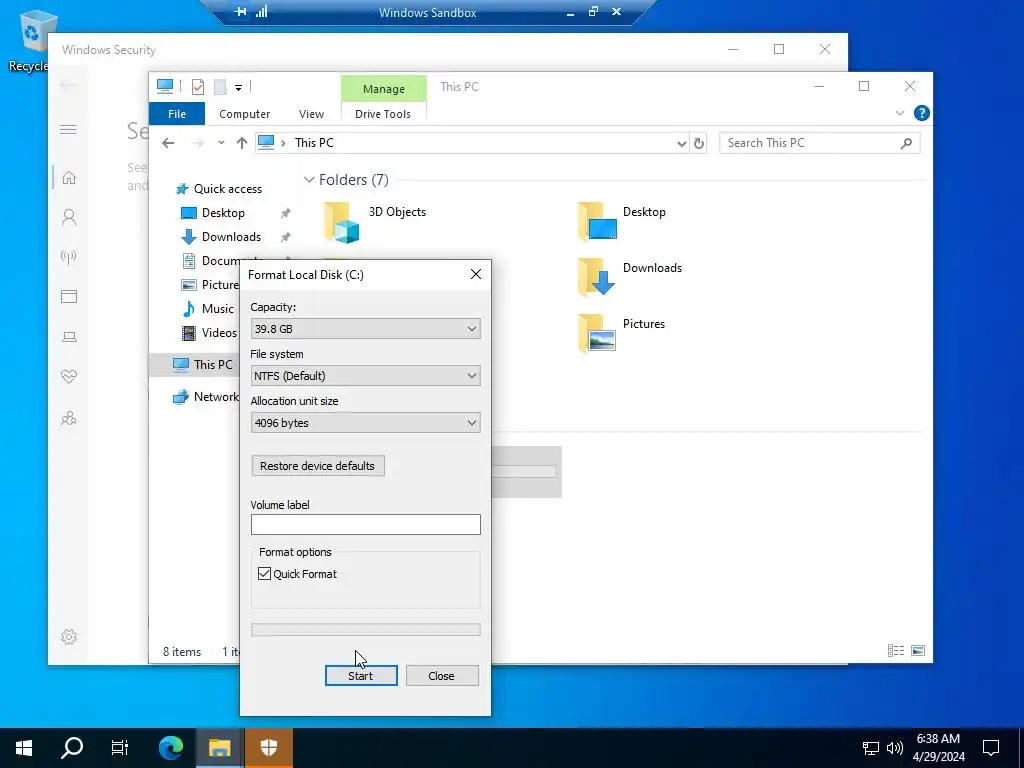Open the File system dropdown
The width and height of the screenshot is (1024, 768).
click(x=366, y=376)
